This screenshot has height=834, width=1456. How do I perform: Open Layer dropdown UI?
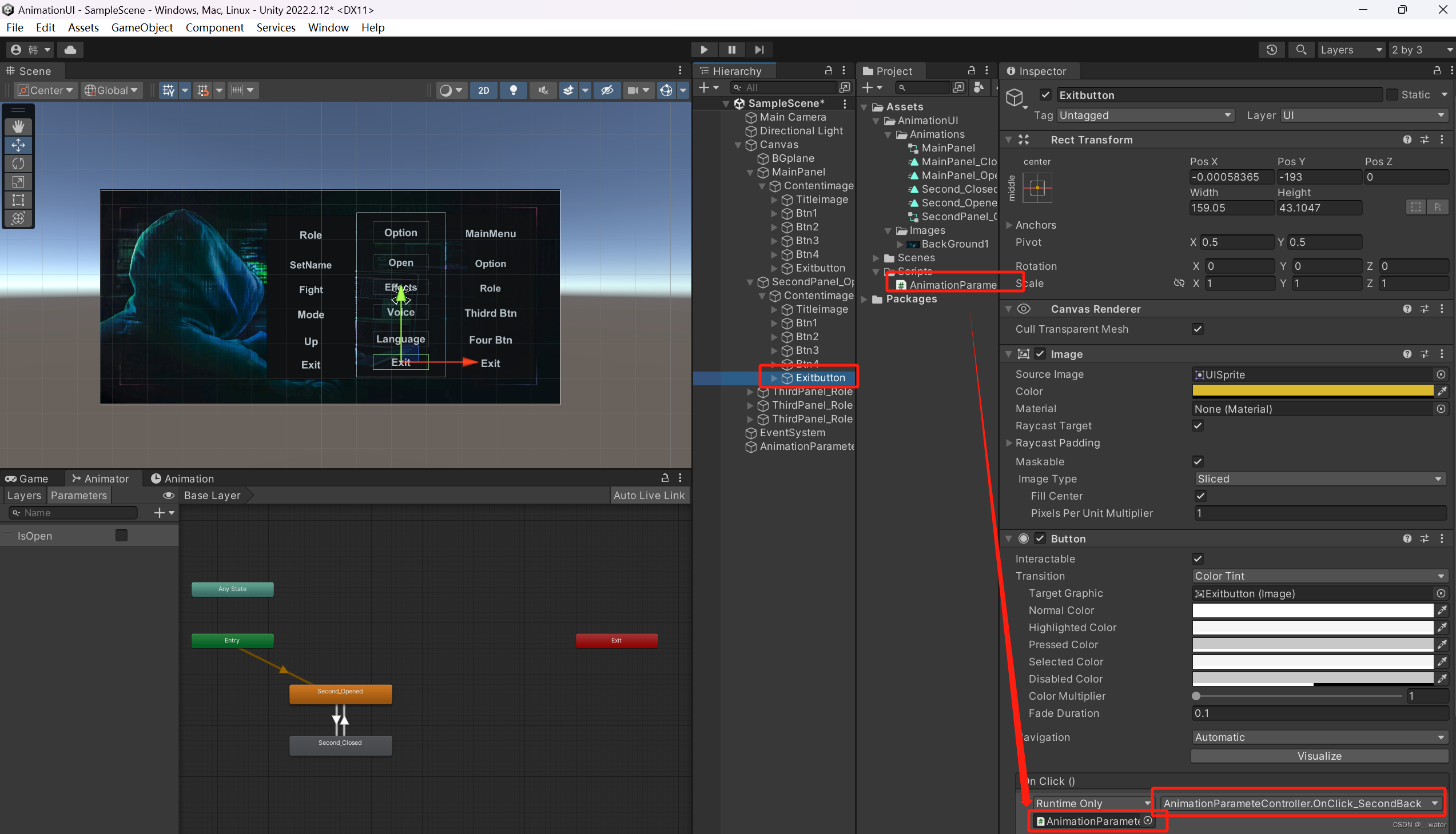coord(1364,115)
